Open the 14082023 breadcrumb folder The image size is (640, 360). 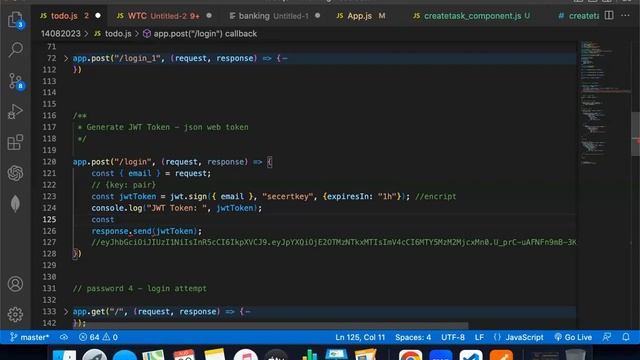60,34
